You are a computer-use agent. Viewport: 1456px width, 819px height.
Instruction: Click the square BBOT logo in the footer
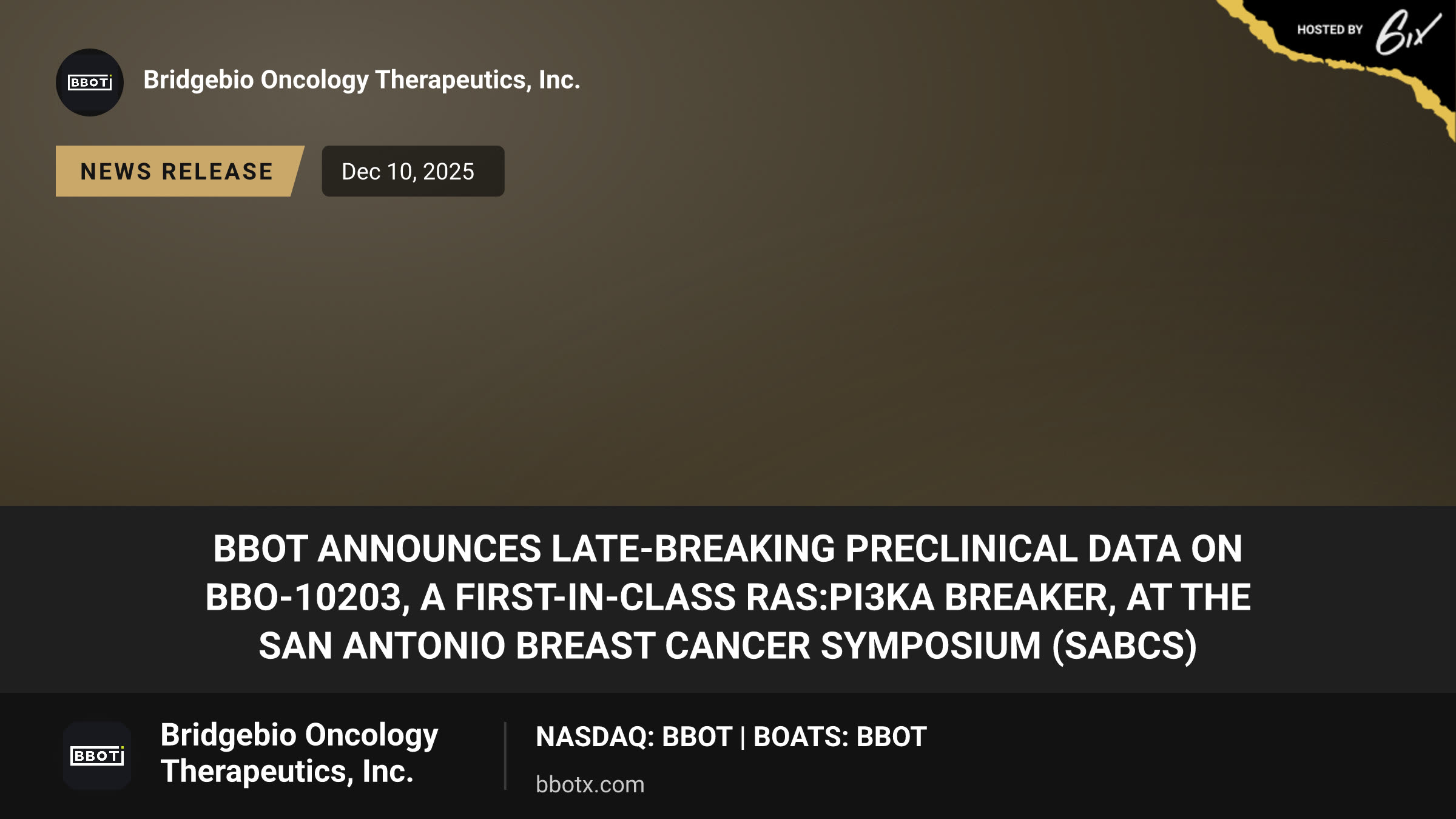97,756
